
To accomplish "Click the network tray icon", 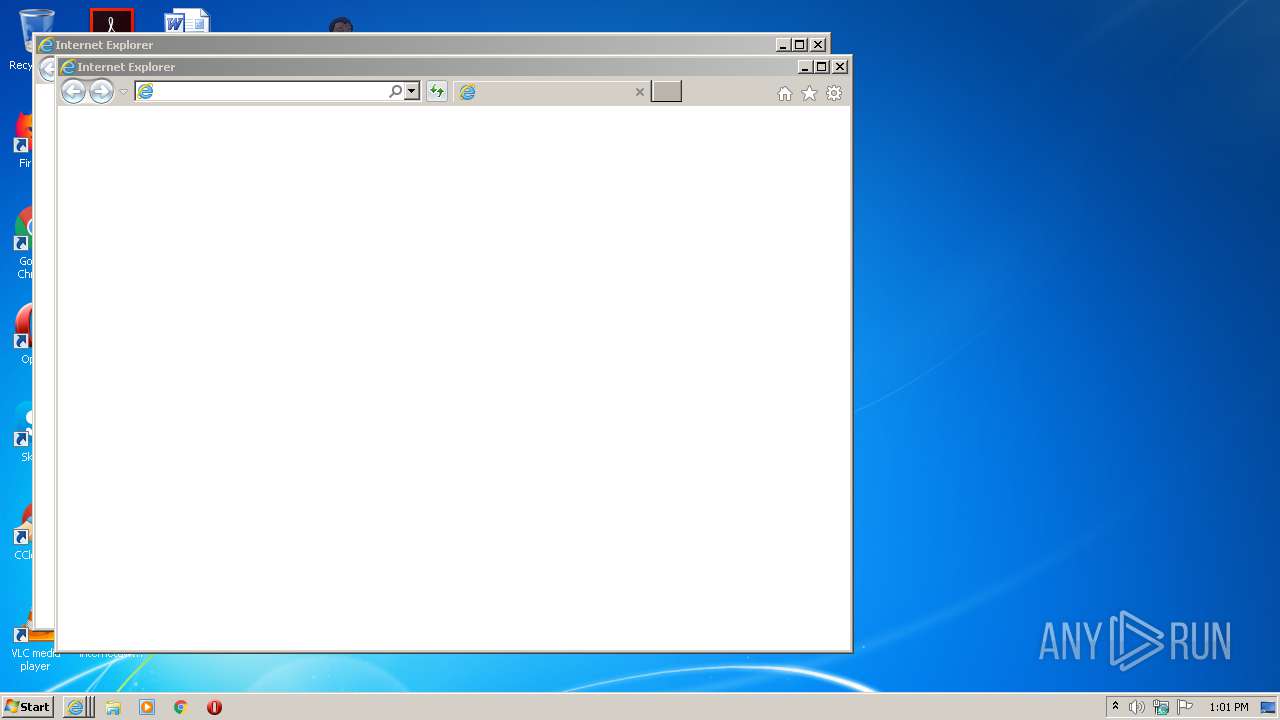I will 1161,707.
